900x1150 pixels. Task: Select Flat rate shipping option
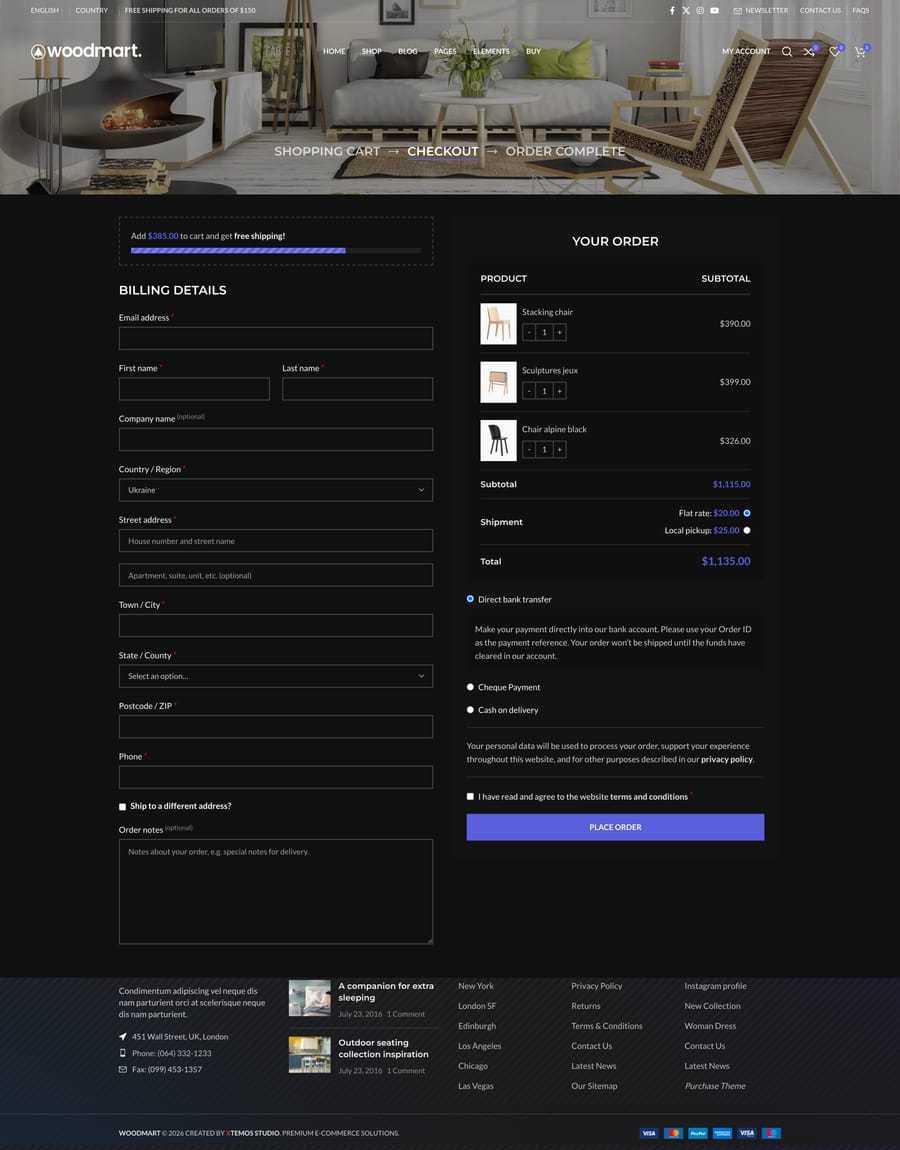[747, 513]
